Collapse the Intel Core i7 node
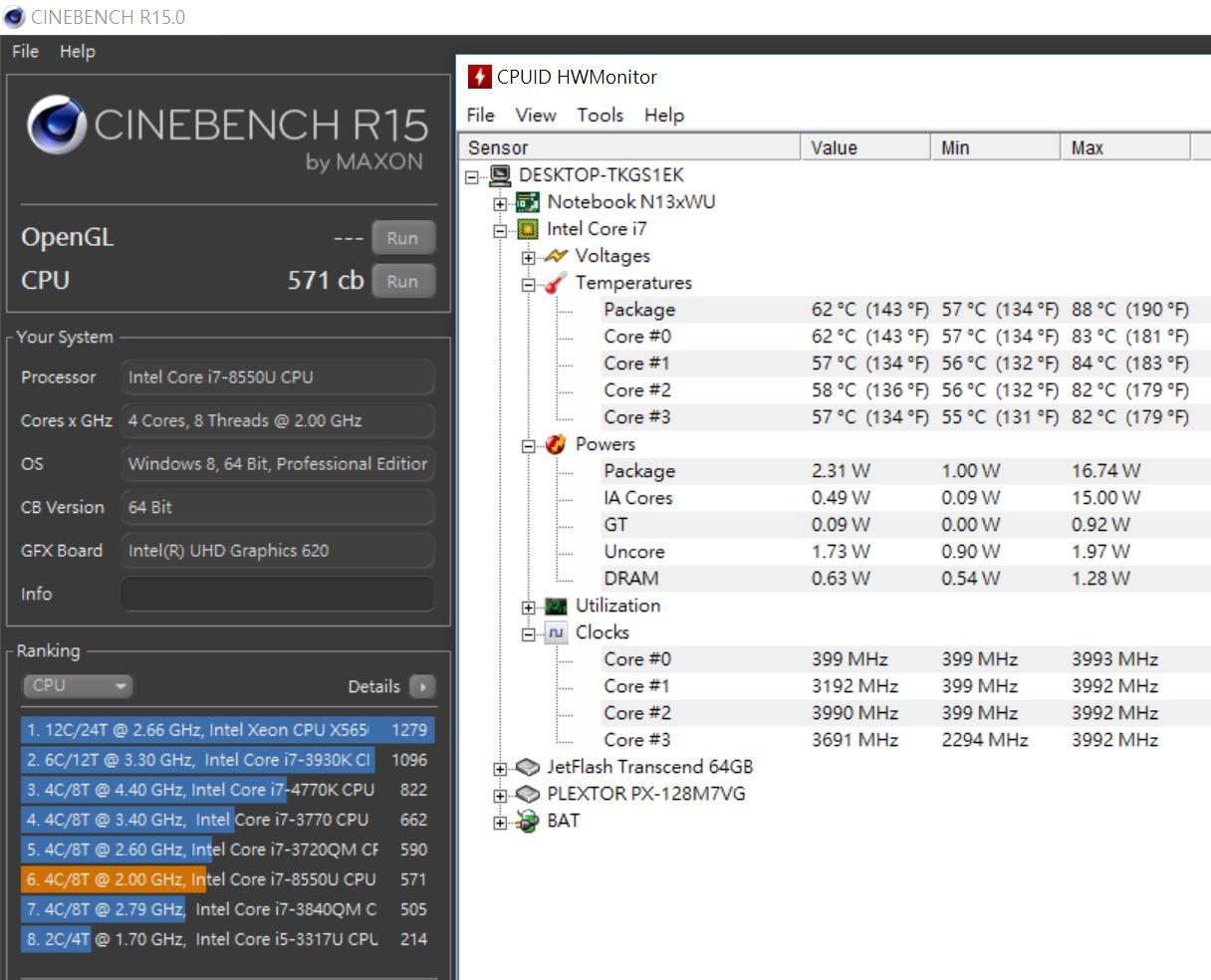This screenshot has height=980, width=1211. [x=500, y=231]
